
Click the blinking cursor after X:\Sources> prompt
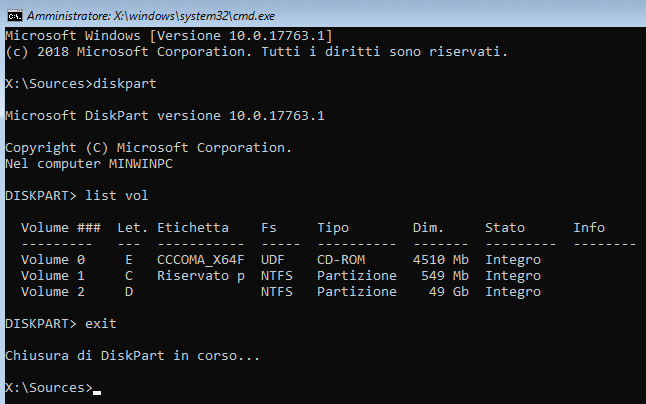pyautogui.click(x=97, y=388)
